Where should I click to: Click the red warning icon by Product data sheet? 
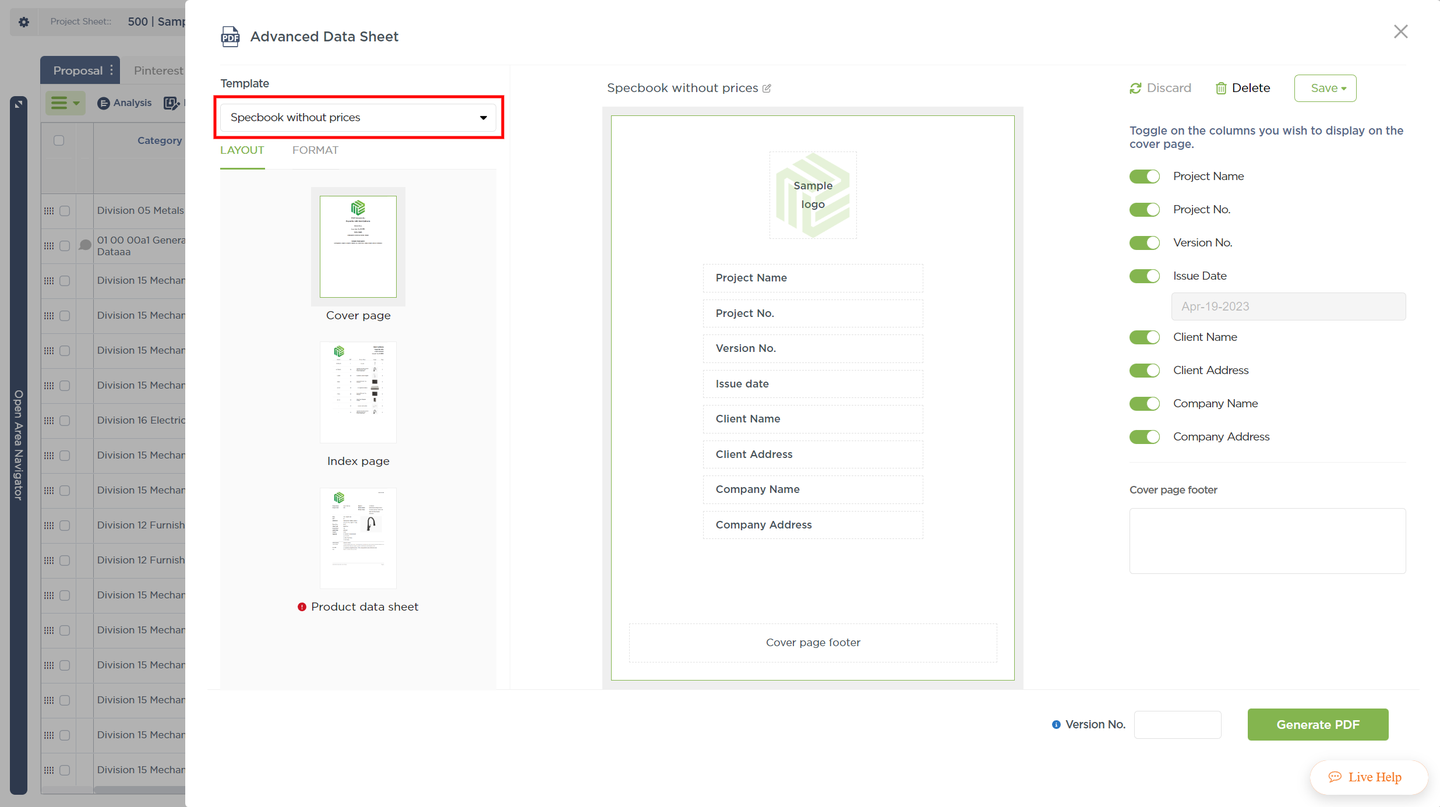[302, 607]
